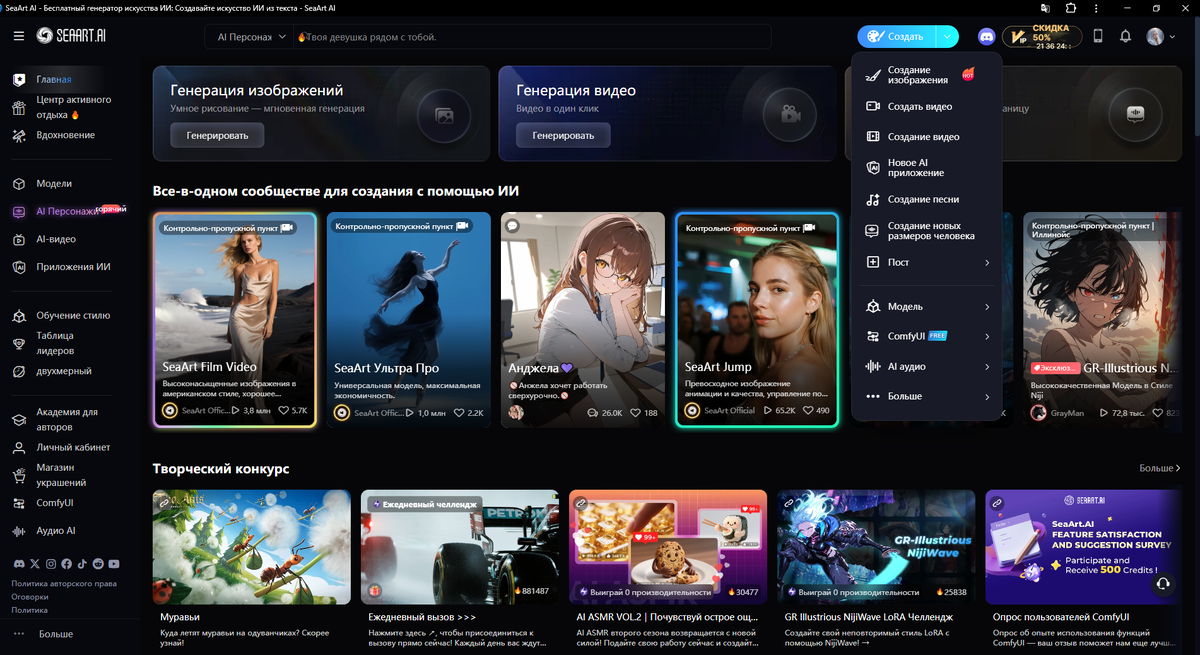Open the Facebook link in the sidebar footer

66,564
